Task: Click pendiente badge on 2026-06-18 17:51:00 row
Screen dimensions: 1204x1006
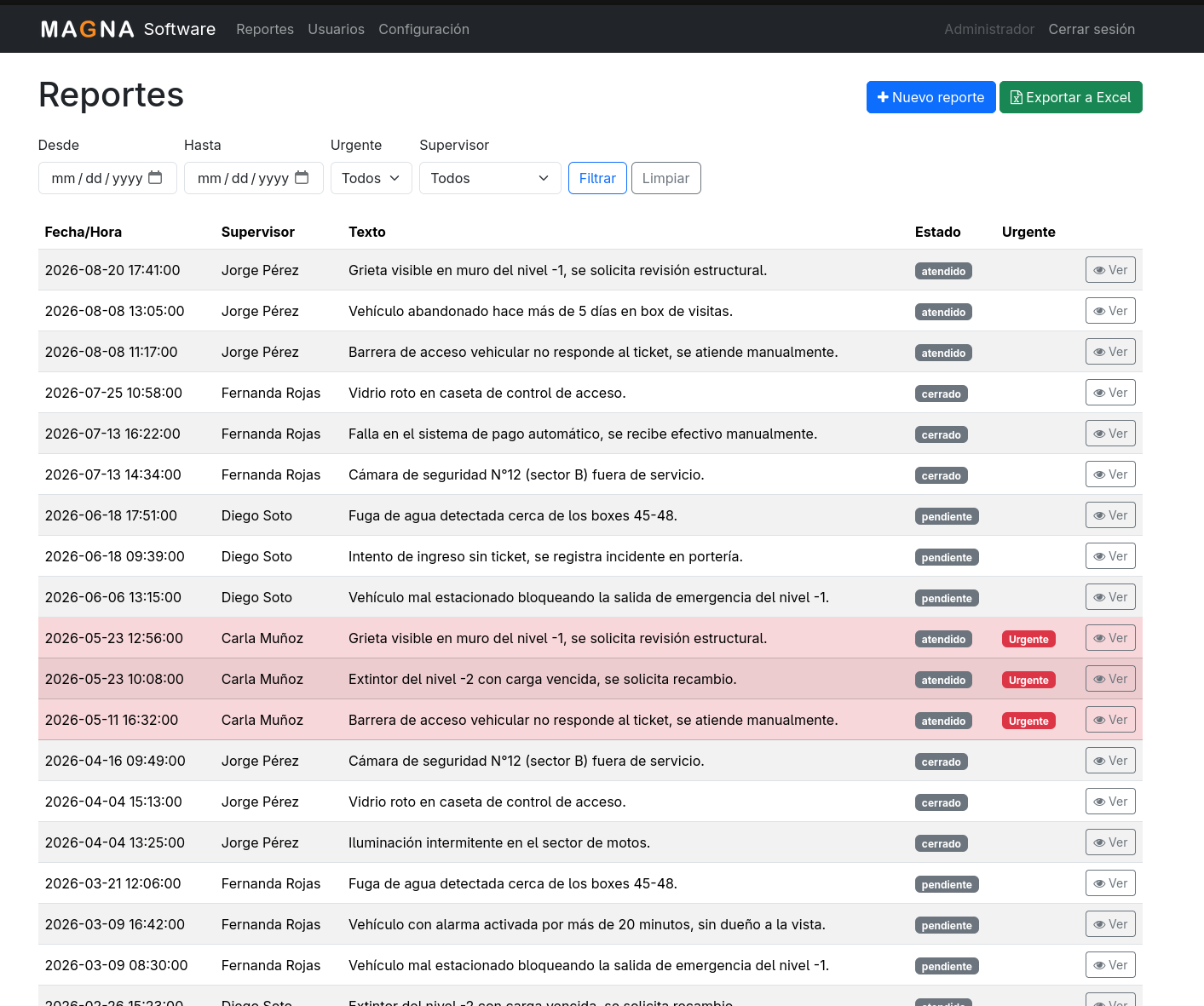Action: point(947,516)
